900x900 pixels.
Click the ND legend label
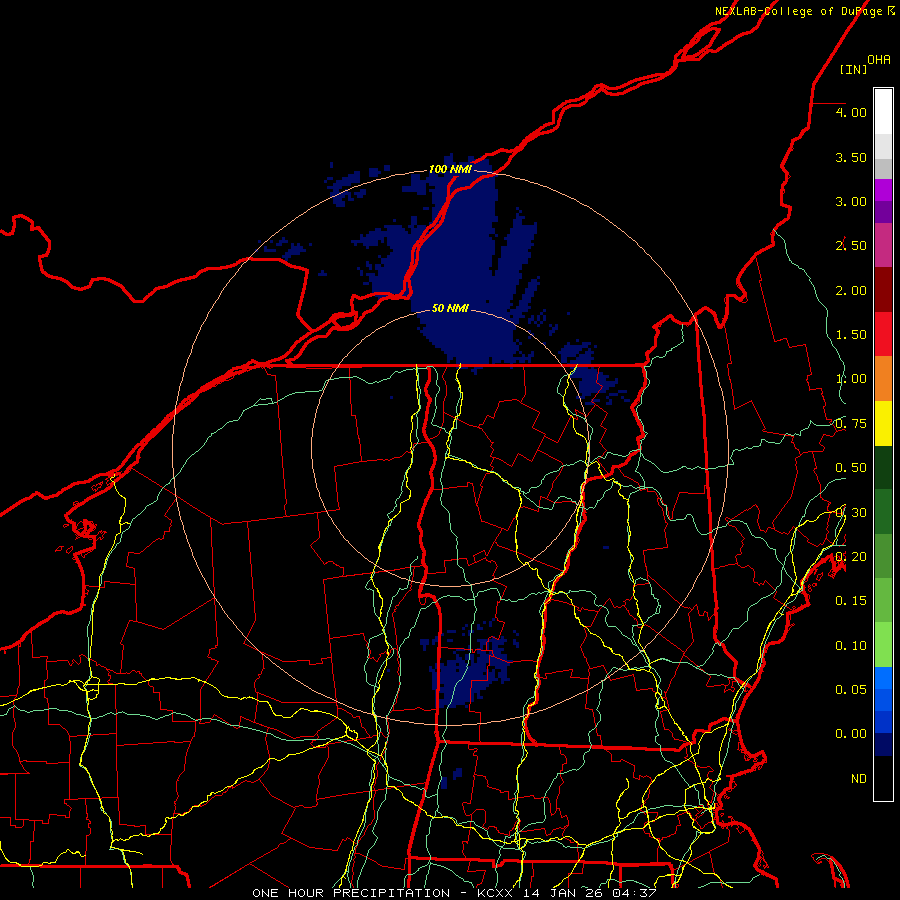(x=859, y=779)
